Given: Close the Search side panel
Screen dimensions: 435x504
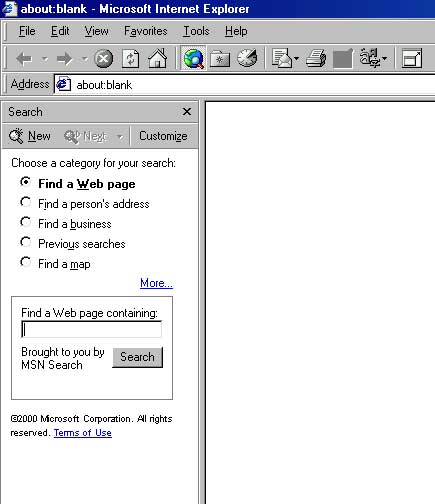Looking at the screenshot, I should click(187, 112).
